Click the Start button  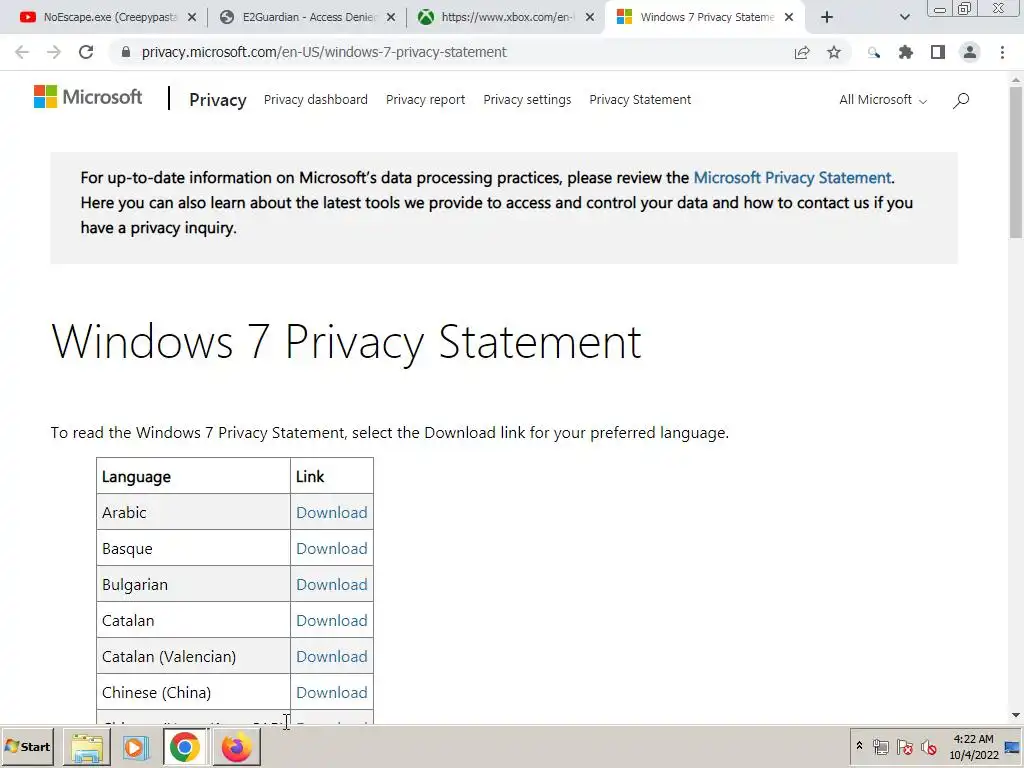27,747
